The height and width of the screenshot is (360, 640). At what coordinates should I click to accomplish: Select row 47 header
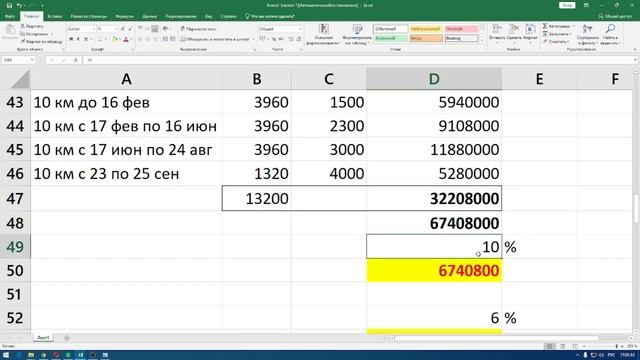(15, 198)
